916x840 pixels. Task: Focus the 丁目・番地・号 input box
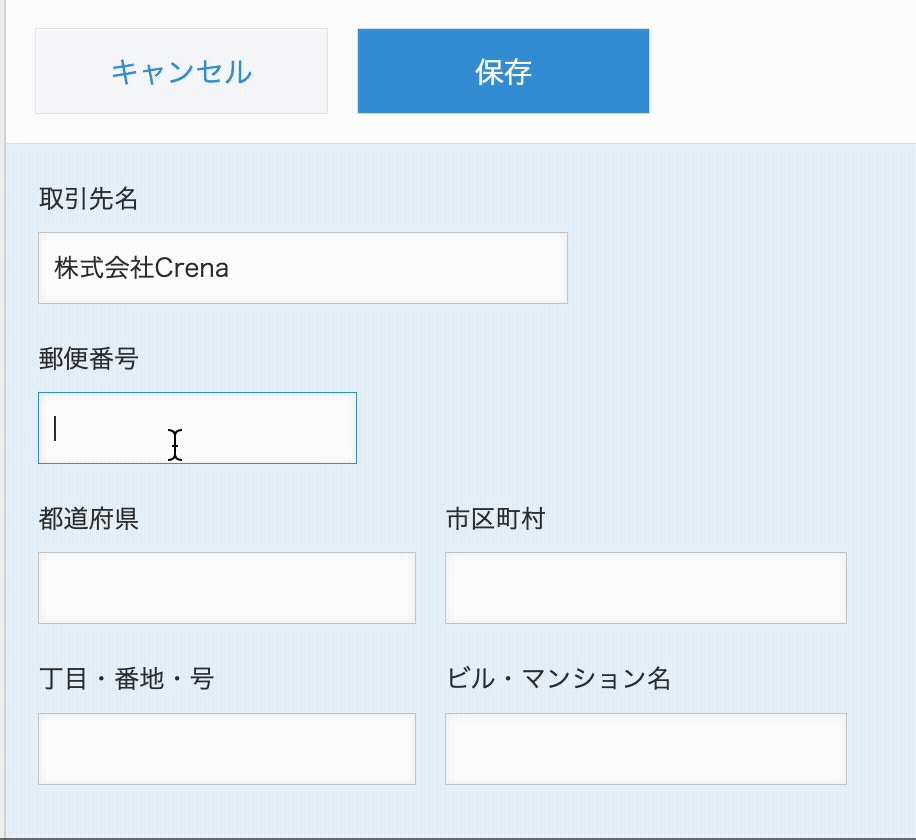(x=226, y=749)
